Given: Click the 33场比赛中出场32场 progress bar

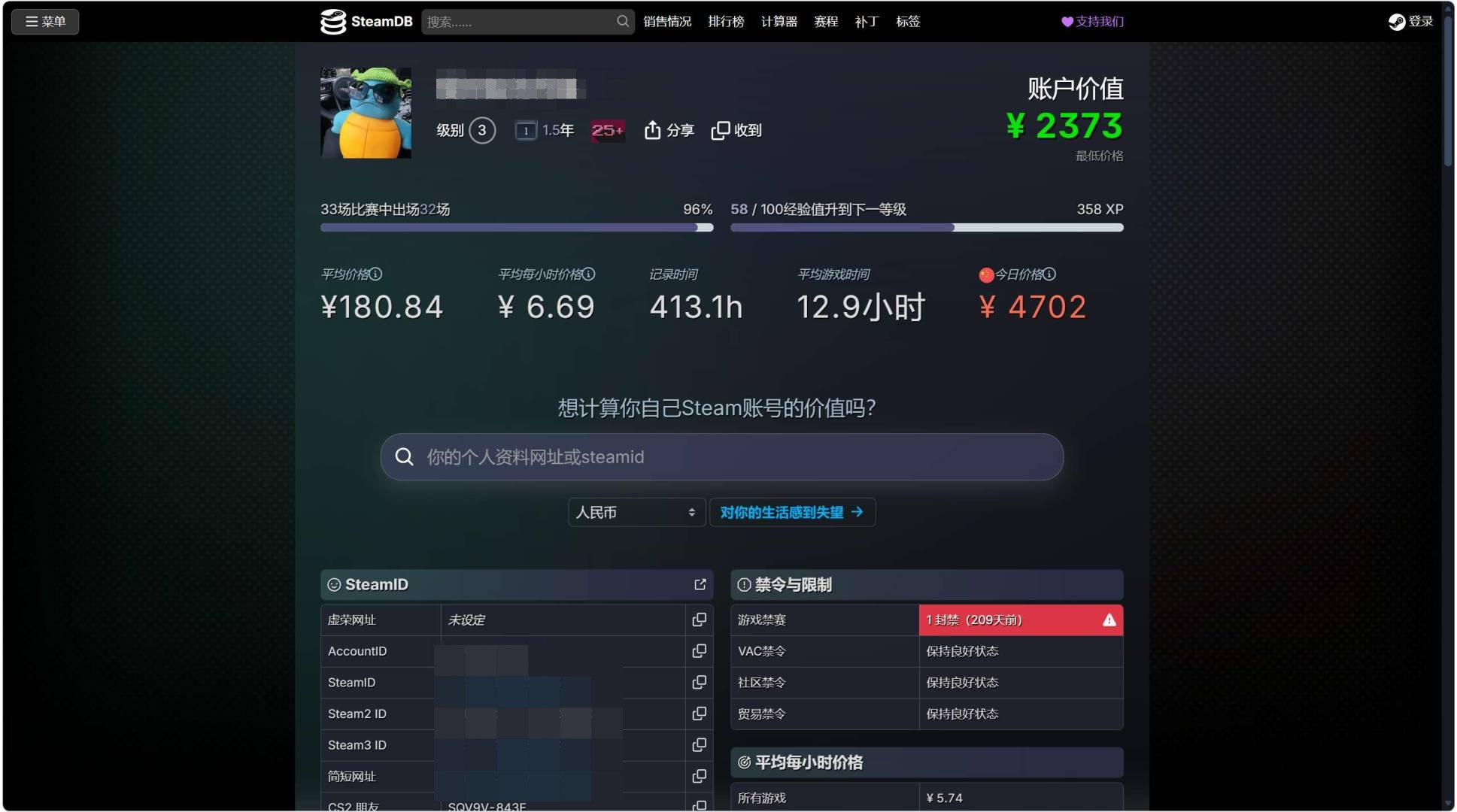Looking at the screenshot, I should point(517,227).
